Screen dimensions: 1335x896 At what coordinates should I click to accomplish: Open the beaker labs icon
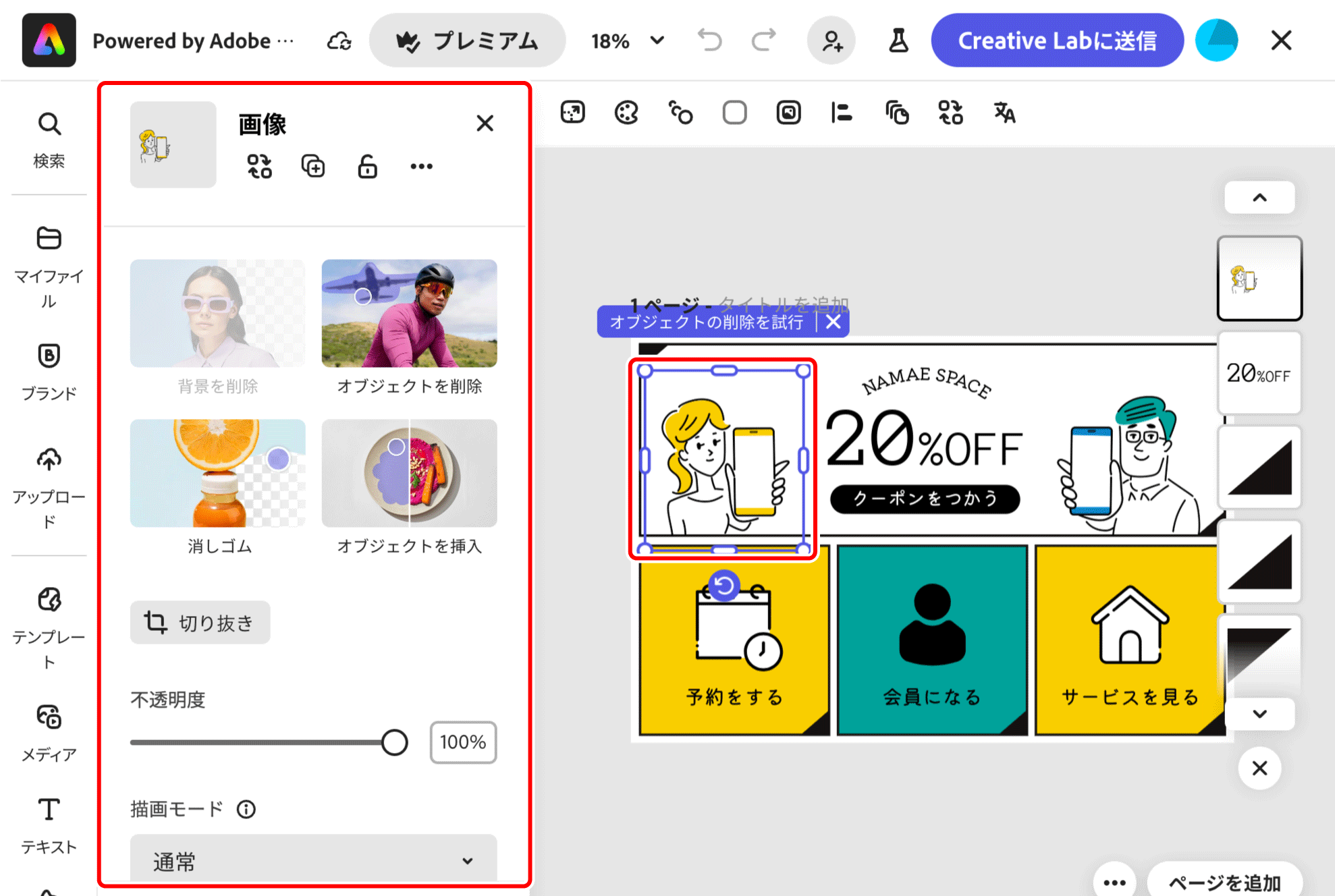point(898,40)
